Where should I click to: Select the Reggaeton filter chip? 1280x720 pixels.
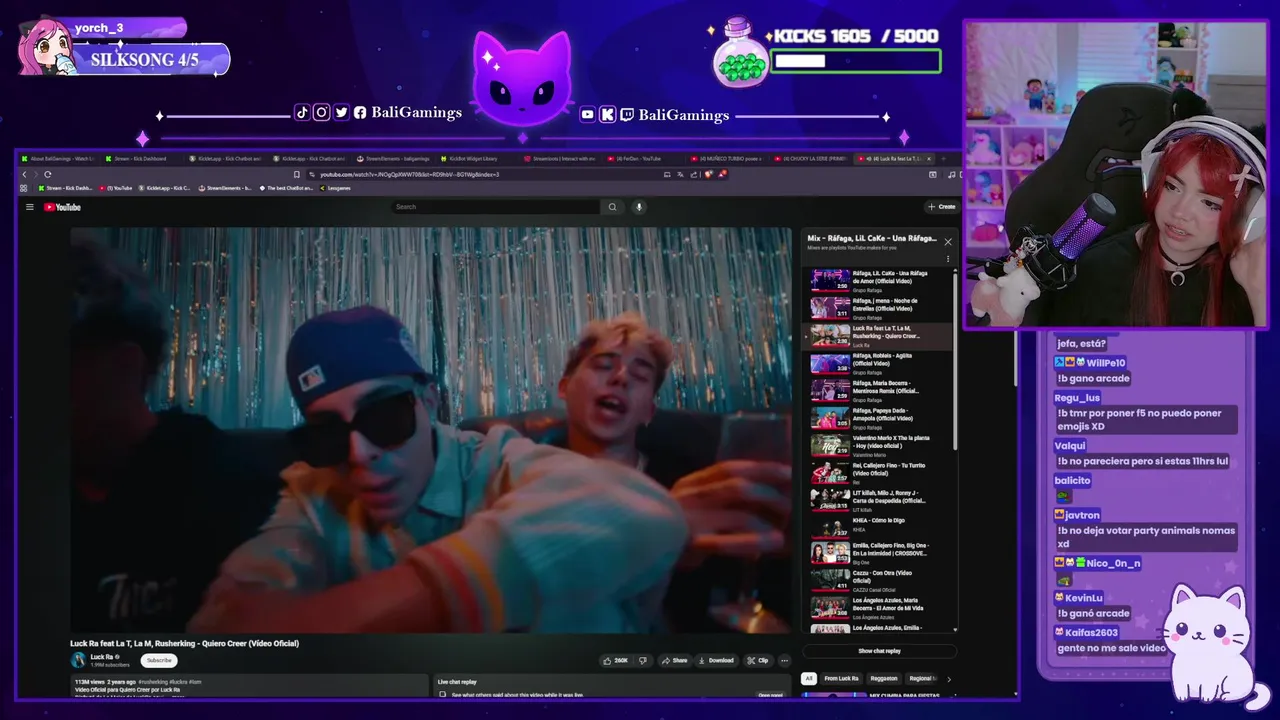(884, 679)
